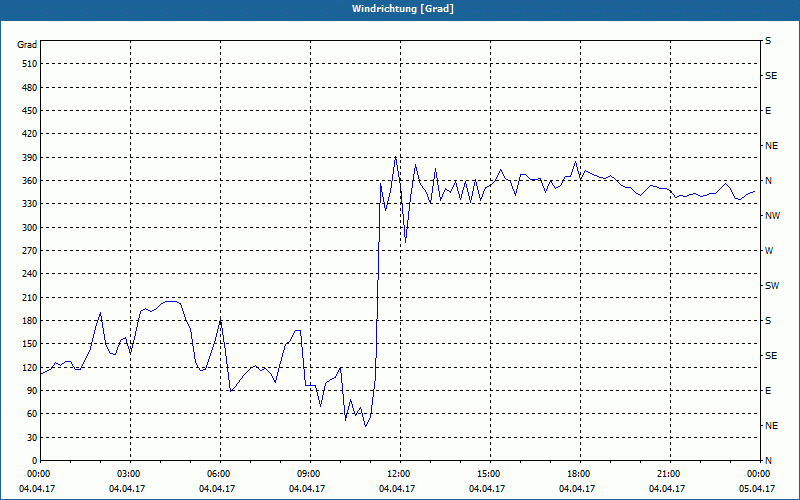
Task: Click the 00:00 time label above 04.04.17
Action: pyautogui.click(x=37, y=473)
